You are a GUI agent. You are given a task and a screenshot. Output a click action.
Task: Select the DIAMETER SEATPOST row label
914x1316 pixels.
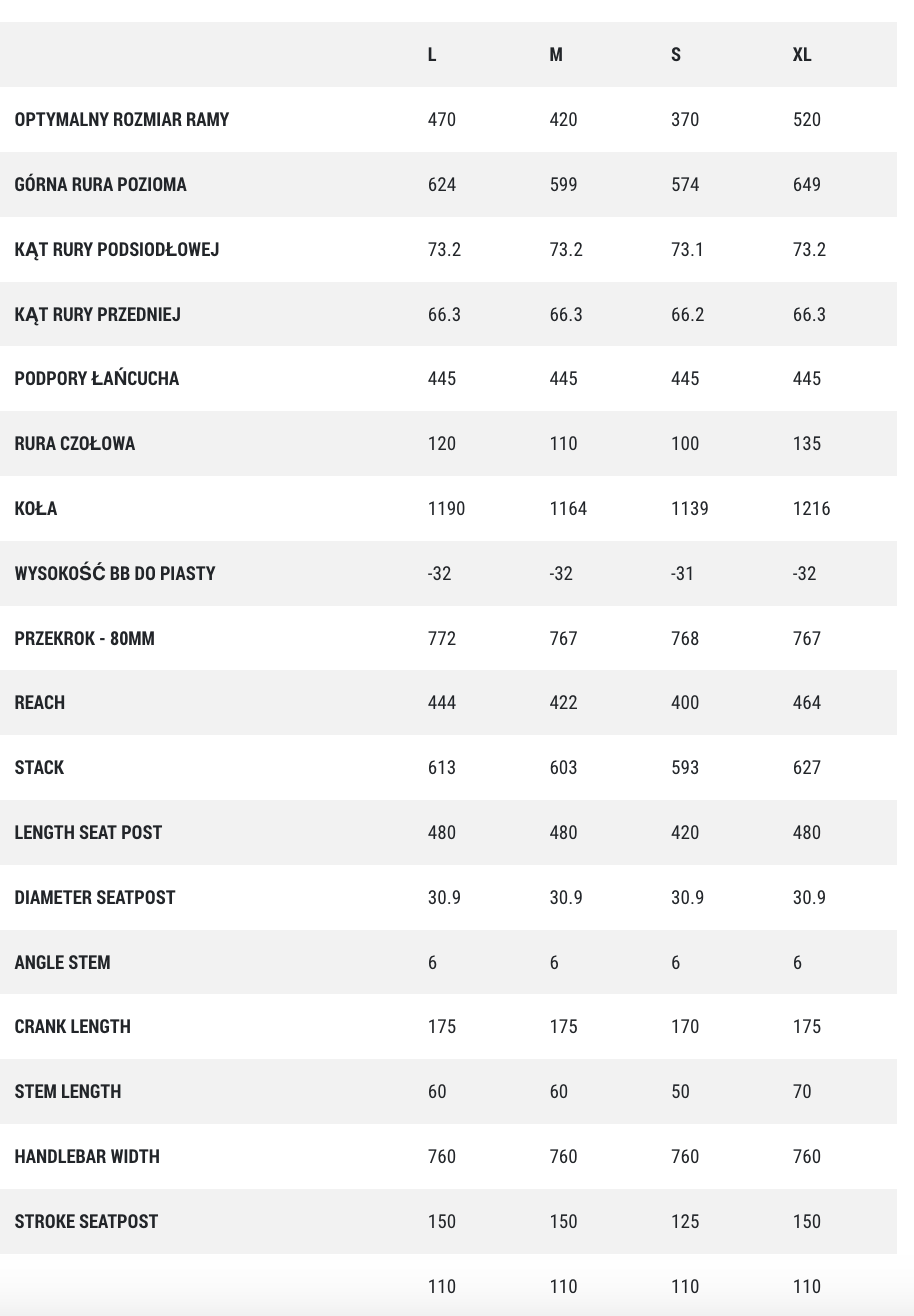tap(95, 898)
